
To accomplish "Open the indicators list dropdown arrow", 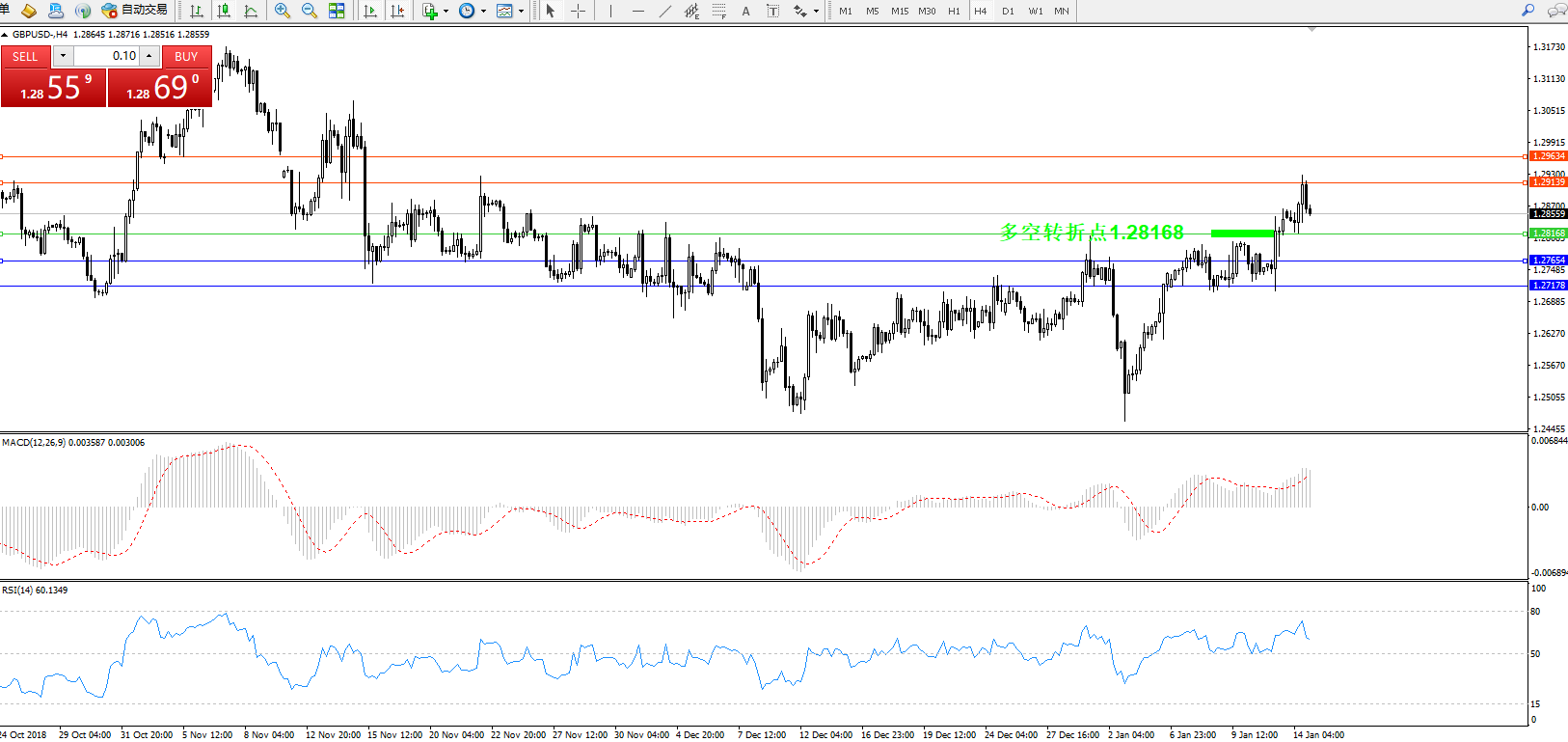I will (x=446, y=12).
